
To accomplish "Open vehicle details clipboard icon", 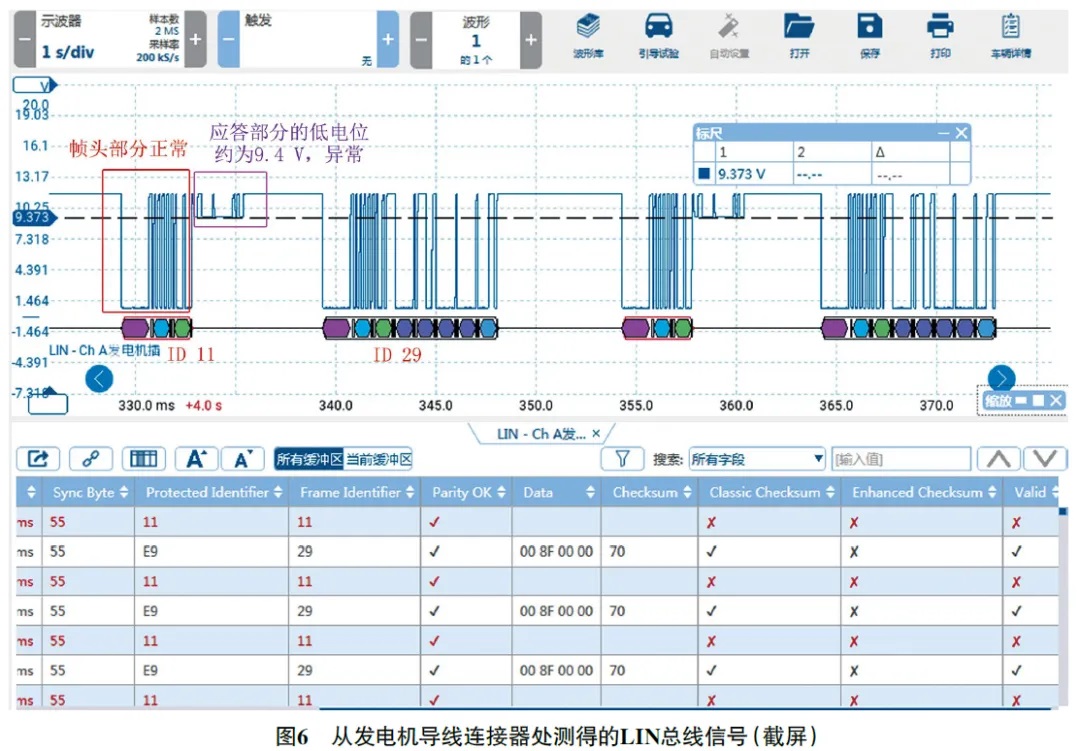I will (1010, 27).
